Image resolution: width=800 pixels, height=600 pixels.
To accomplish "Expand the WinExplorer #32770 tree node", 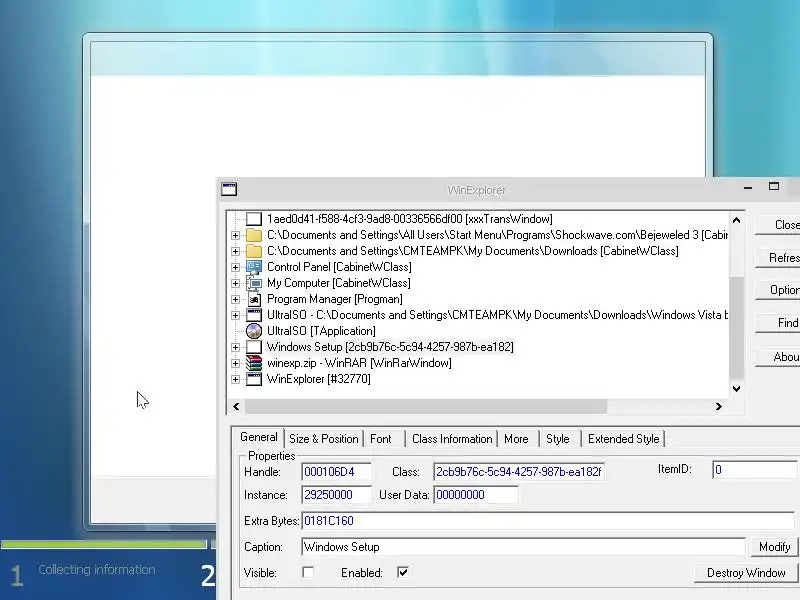I will pos(235,379).
